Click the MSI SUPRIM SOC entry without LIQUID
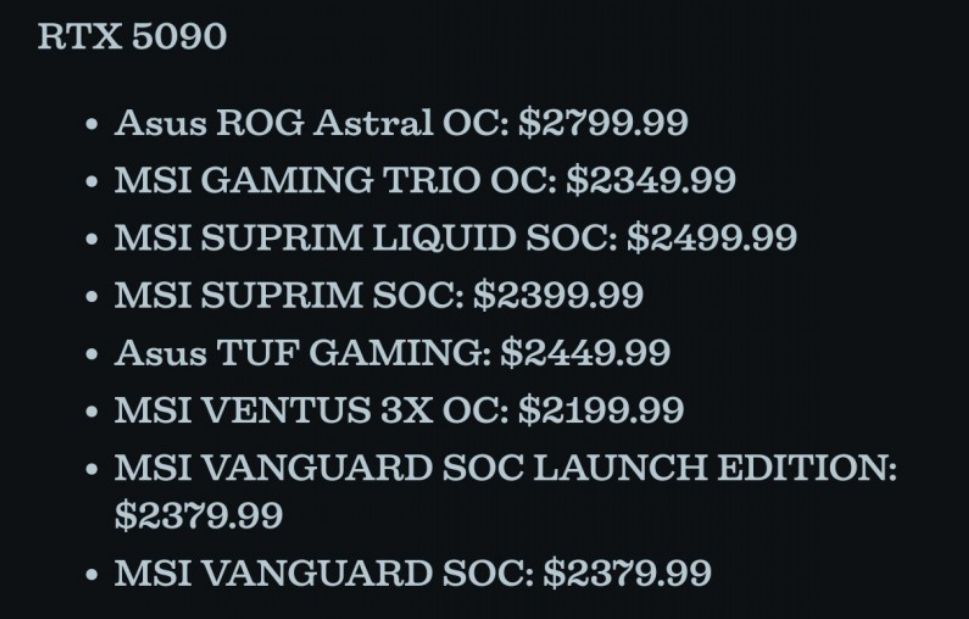The height and width of the screenshot is (619, 969). (x=289, y=295)
